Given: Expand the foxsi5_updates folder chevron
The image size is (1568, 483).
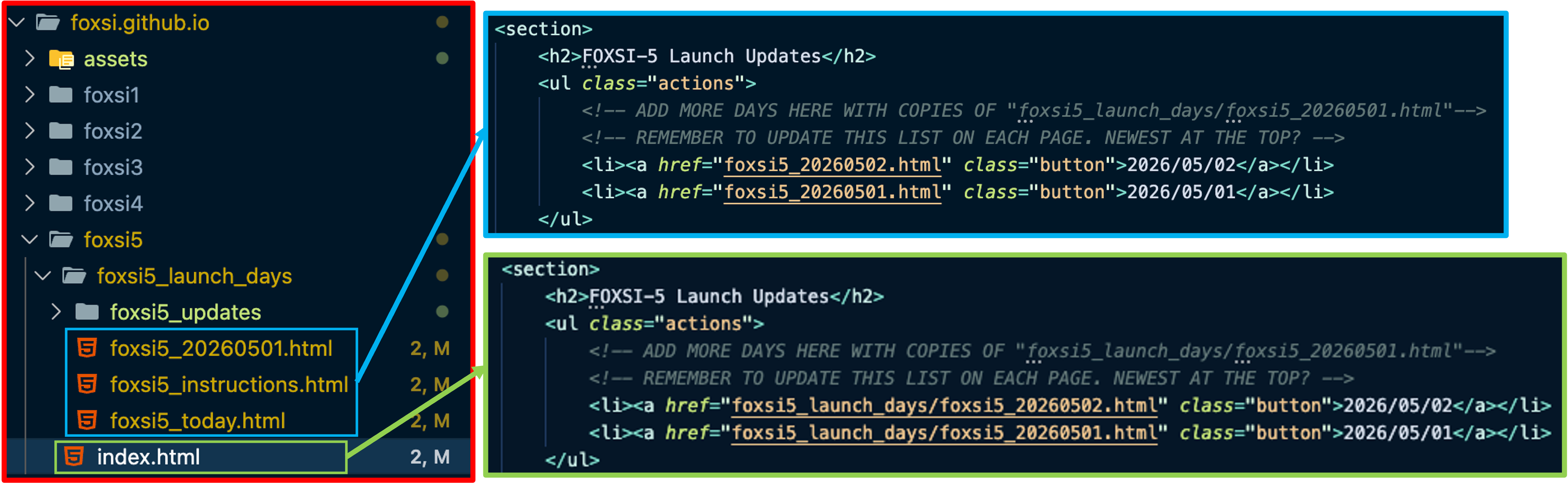Looking at the screenshot, I should [x=56, y=312].
